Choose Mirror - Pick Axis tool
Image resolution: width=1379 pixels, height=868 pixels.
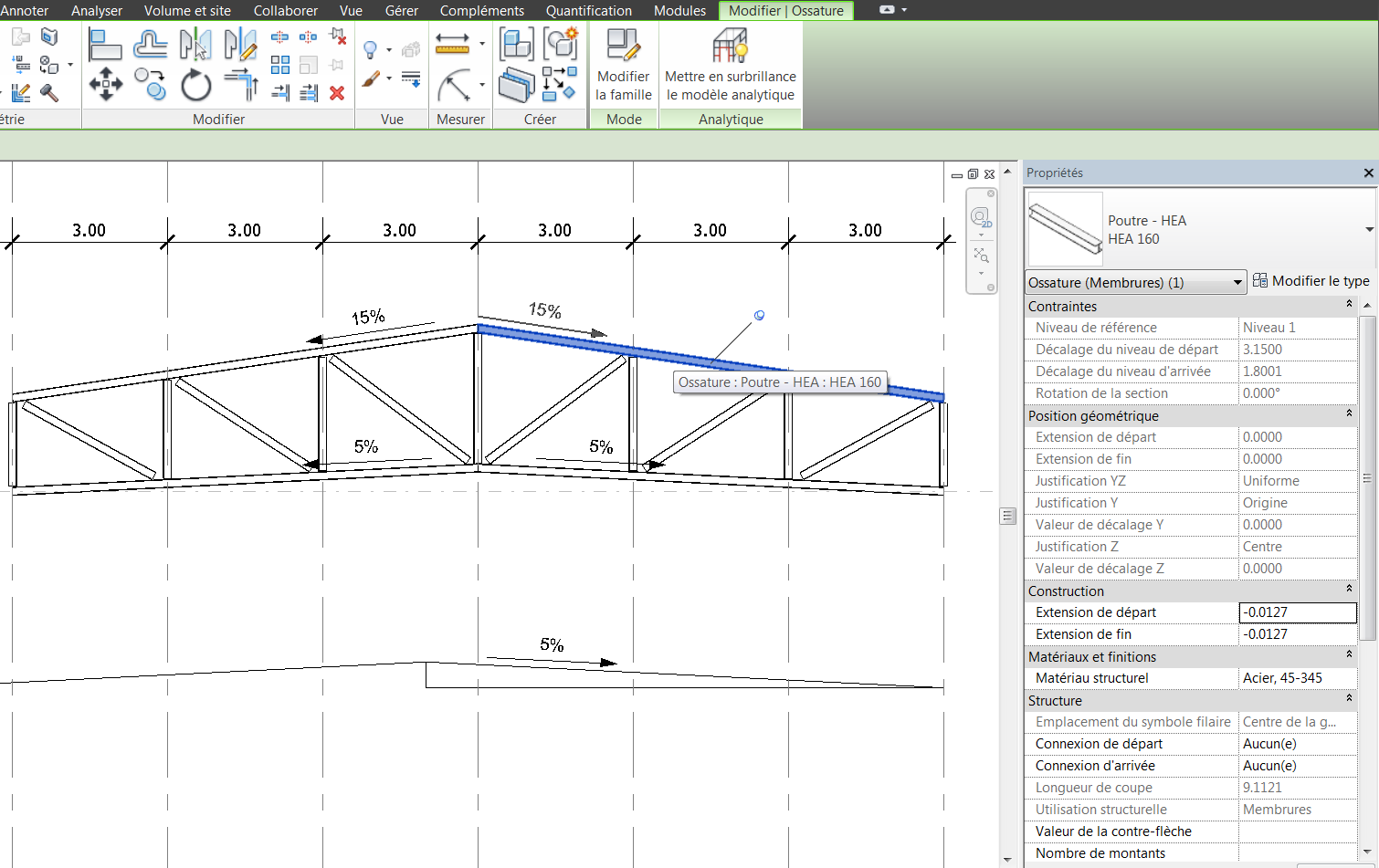[x=195, y=44]
